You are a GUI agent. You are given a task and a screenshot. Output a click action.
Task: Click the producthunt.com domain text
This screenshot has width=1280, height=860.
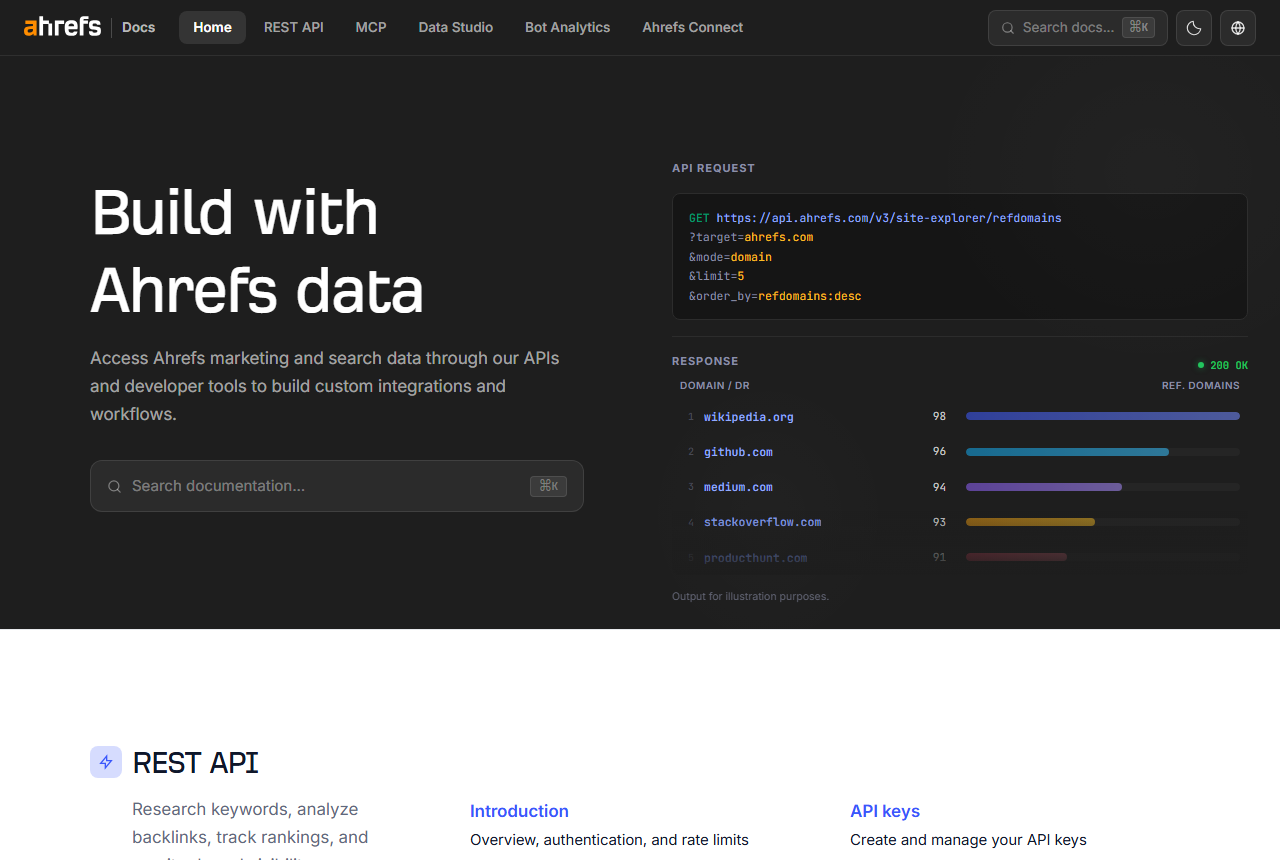click(x=756, y=558)
